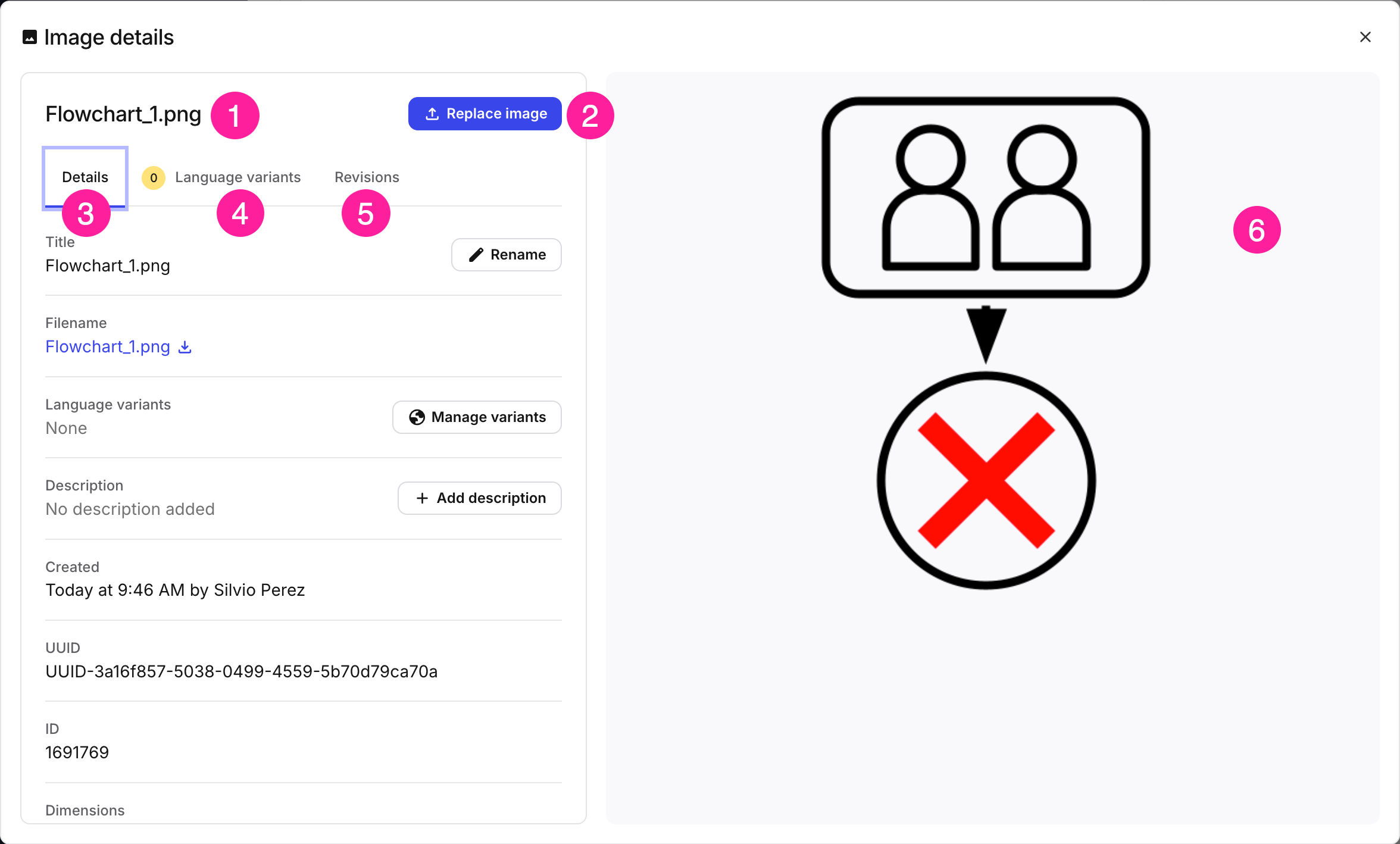Click the globe icon on Manage variants

(417, 417)
